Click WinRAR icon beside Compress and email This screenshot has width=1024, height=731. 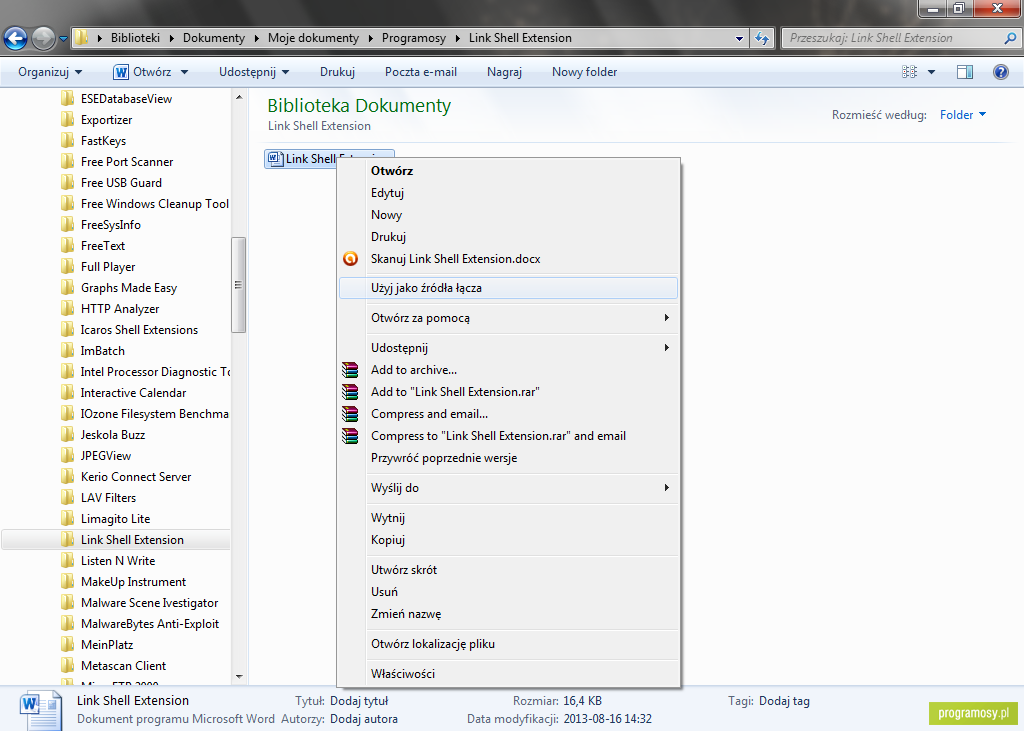click(350, 414)
